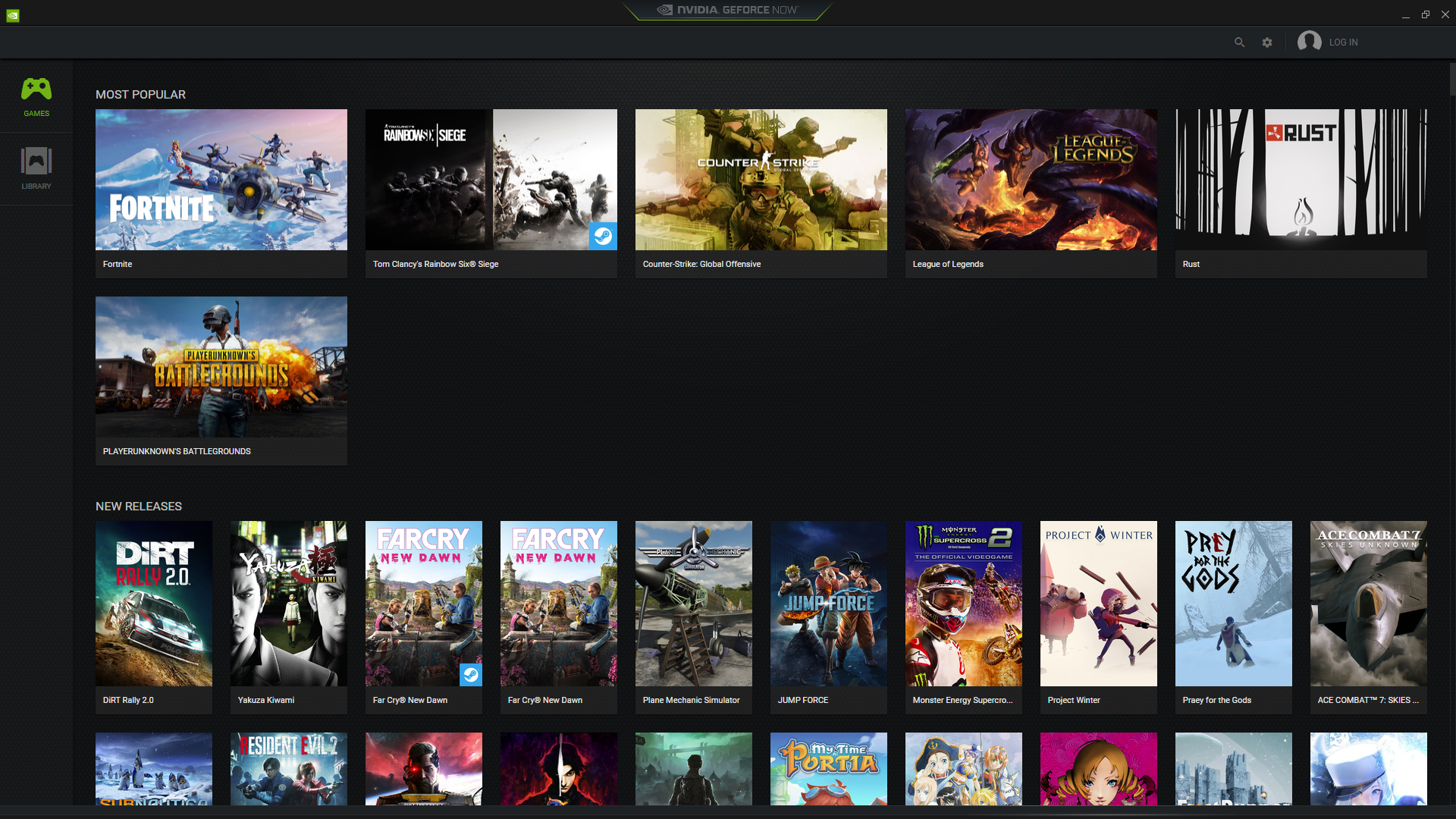Select the MOST POPULAR section header
1456x819 pixels.
point(140,94)
